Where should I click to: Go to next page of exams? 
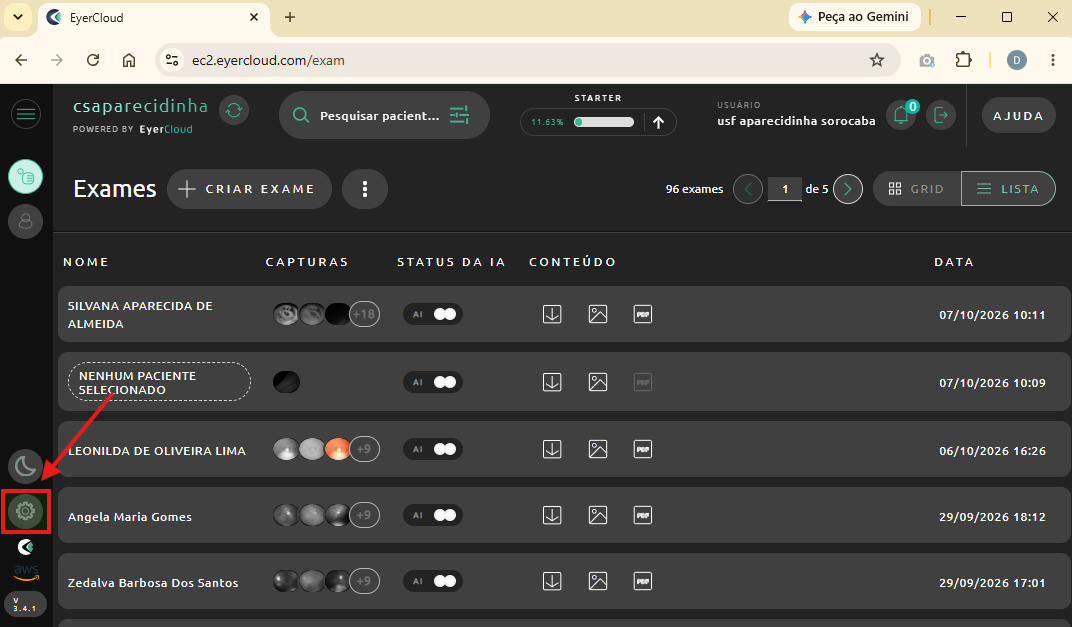[x=848, y=189]
